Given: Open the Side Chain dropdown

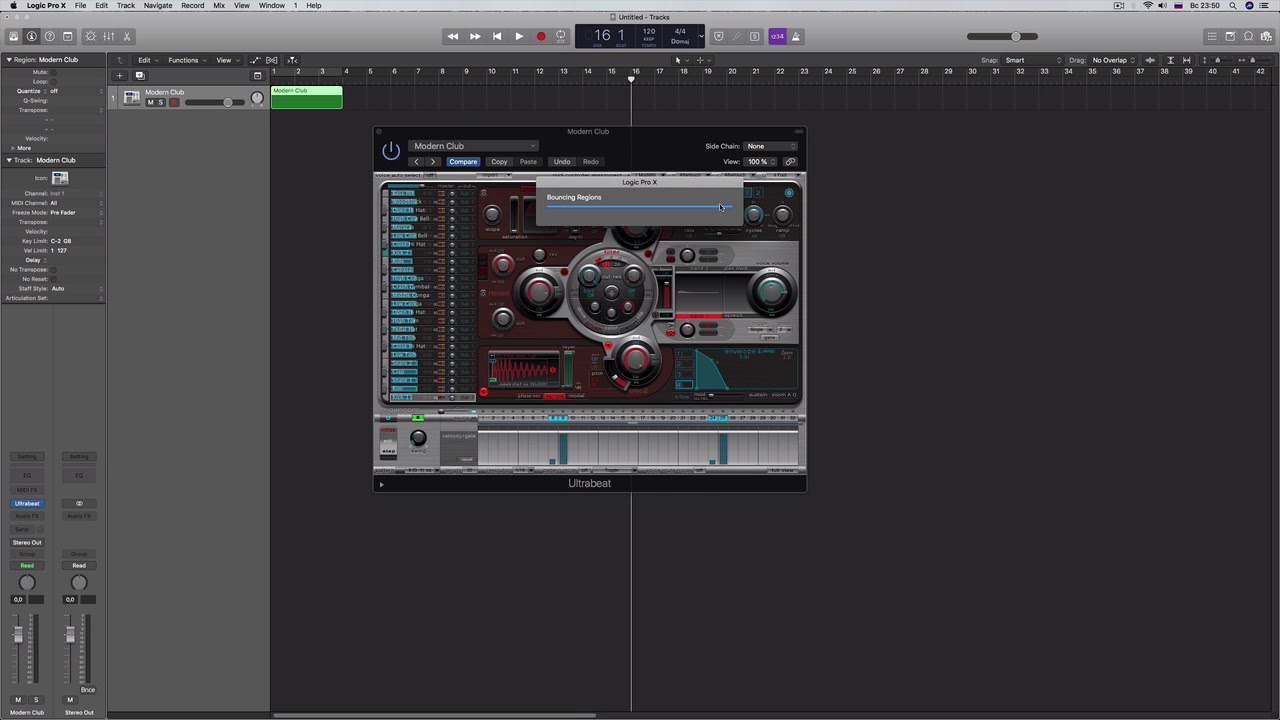Looking at the screenshot, I should click(770, 146).
